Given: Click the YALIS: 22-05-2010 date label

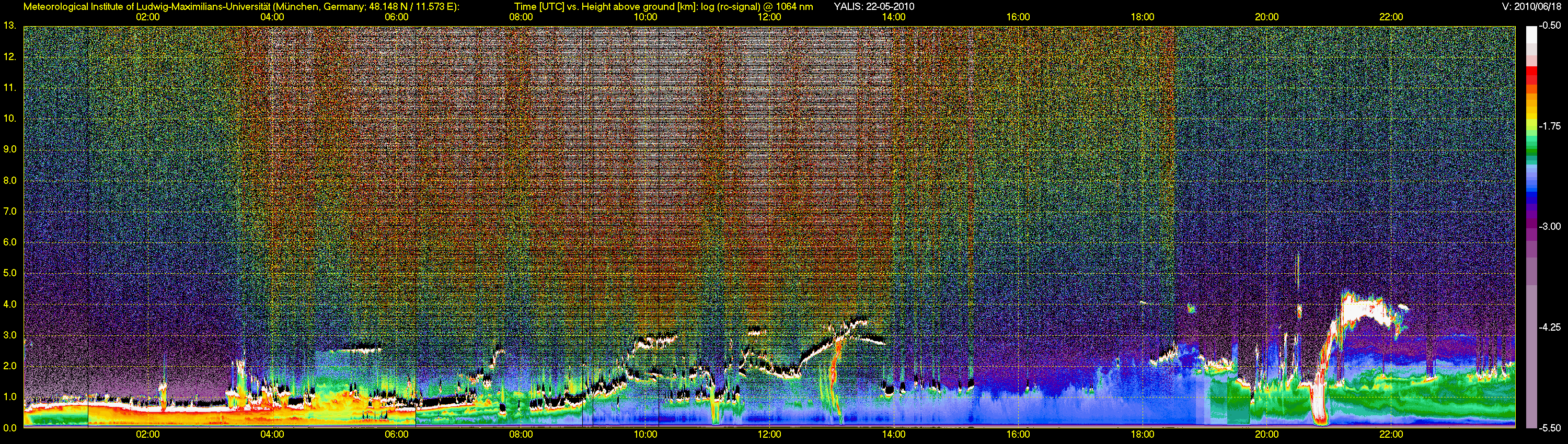Looking at the screenshot, I should coord(873,7).
